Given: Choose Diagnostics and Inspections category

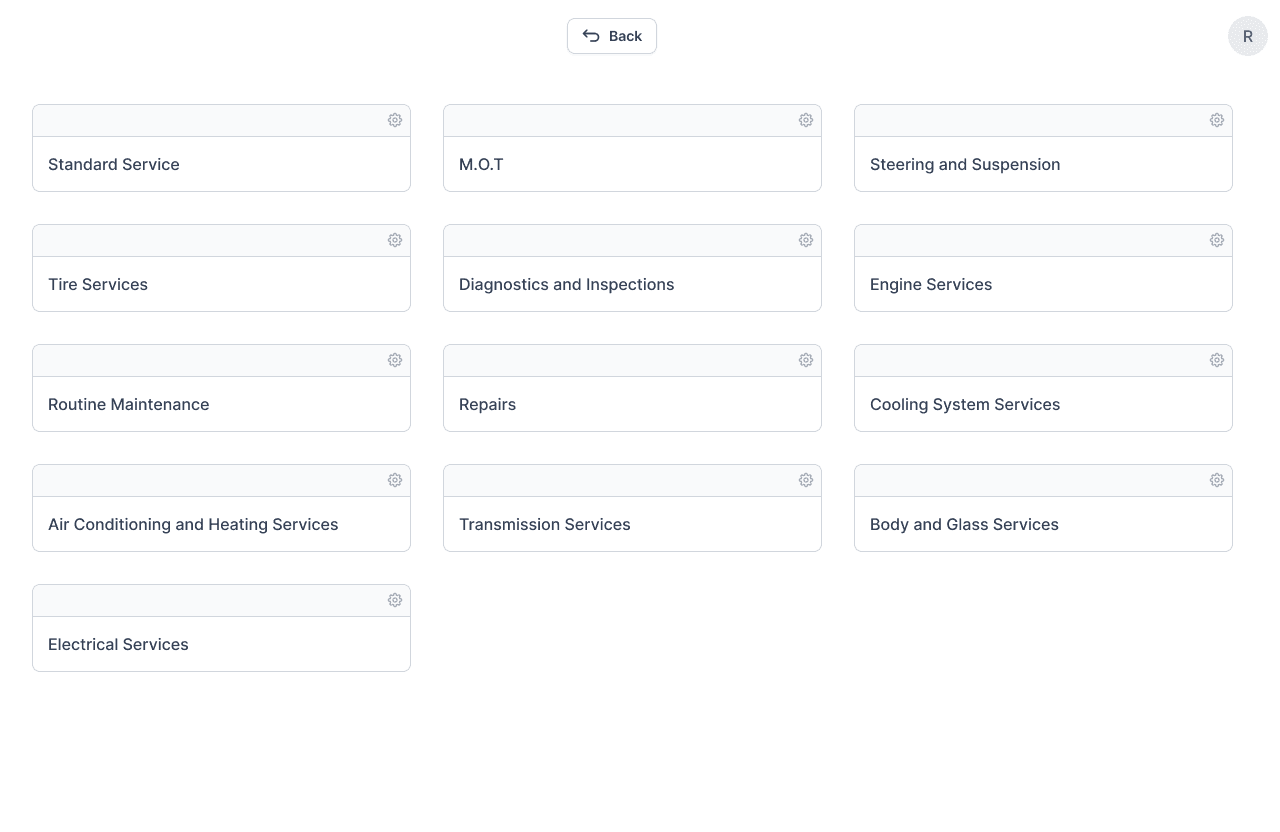Looking at the screenshot, I should point(567,284).
